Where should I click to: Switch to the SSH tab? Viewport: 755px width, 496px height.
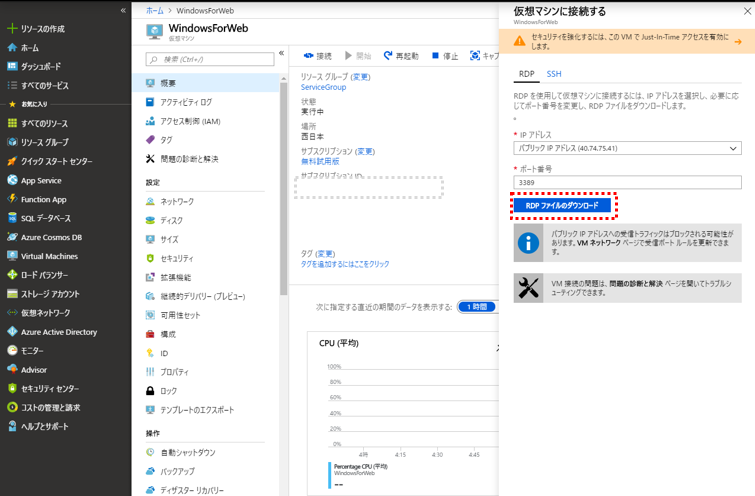click(x=554, y=74)
